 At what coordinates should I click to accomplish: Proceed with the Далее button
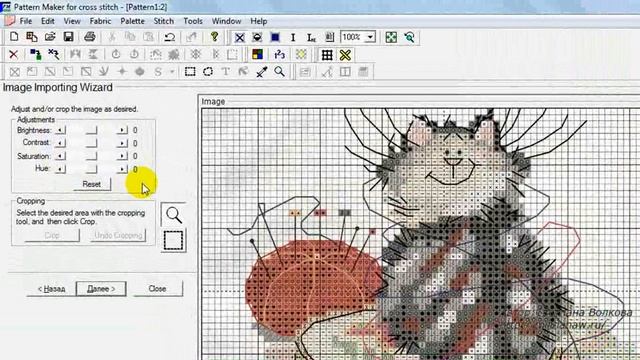101,289
